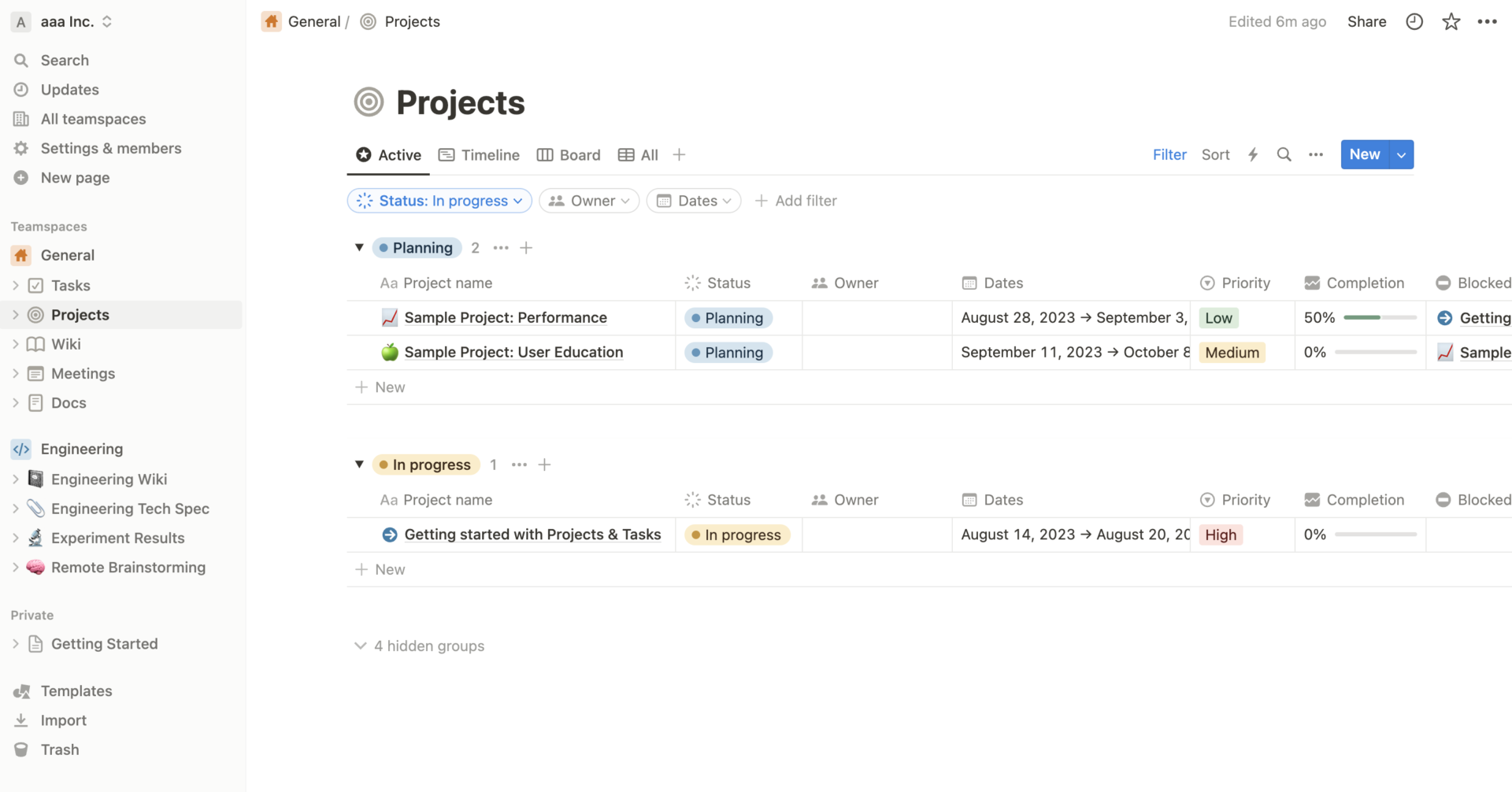Click the star icon to favorite the page
This screenshot has height=792, width=1512.
1451,21
